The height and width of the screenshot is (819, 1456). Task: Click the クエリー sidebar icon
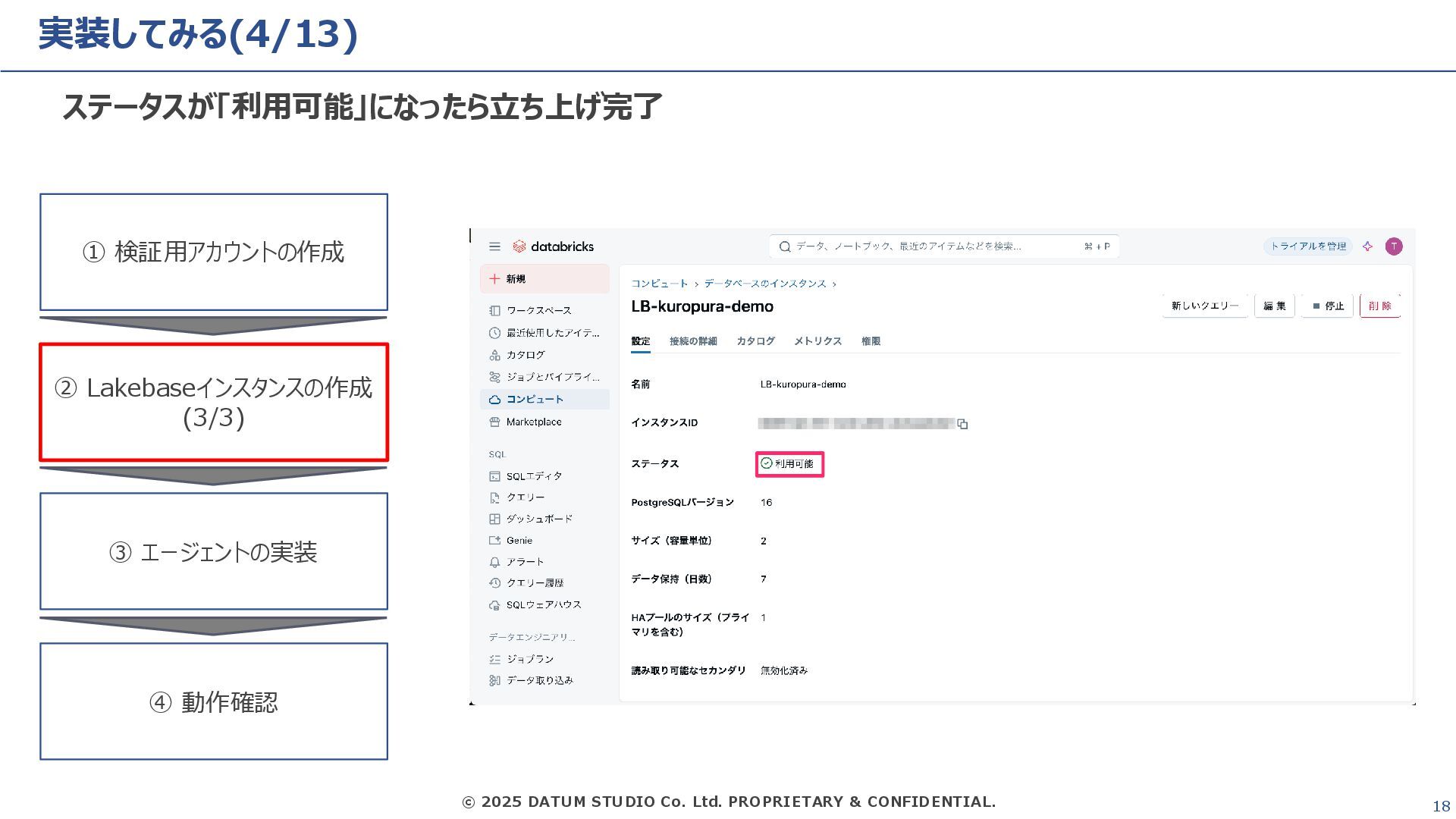[494, 497]
